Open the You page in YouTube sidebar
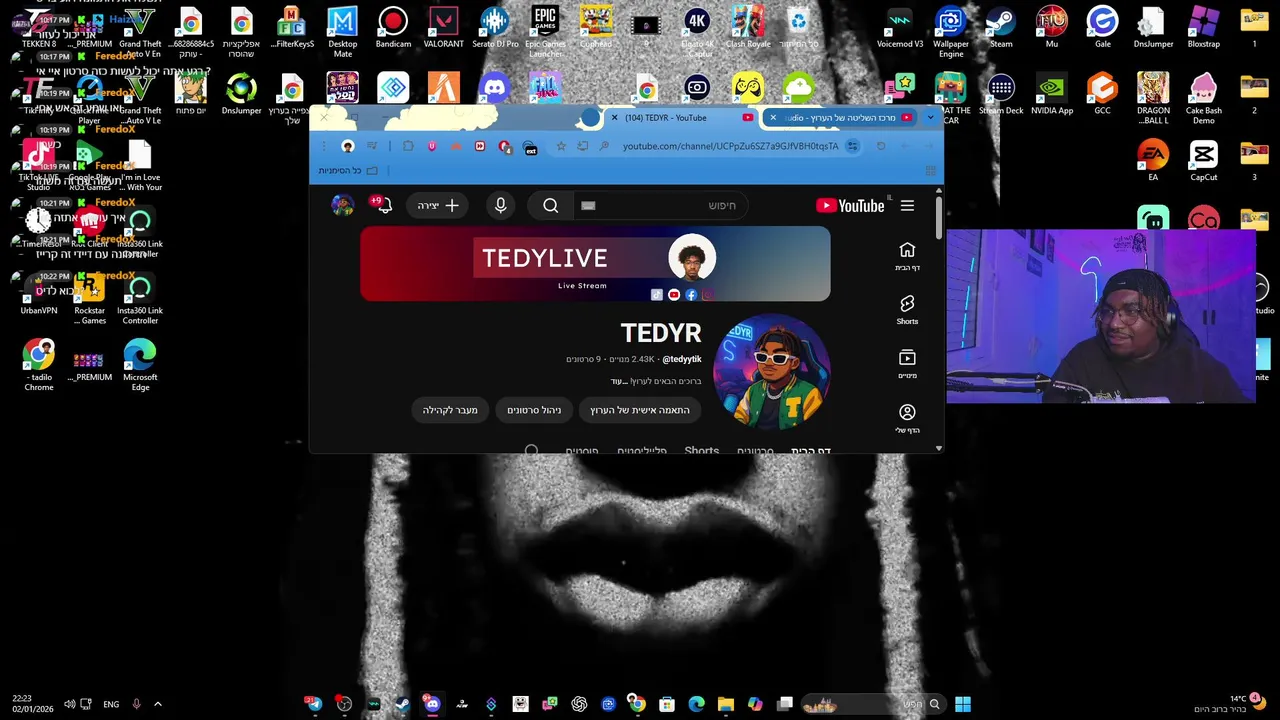 [x=907, y=419]
